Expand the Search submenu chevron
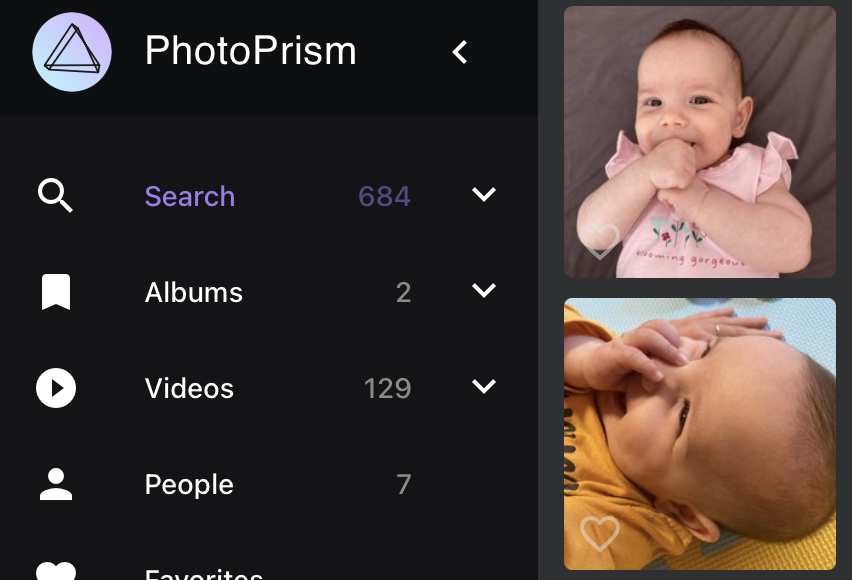This screenshot has height=580, width=852. (484, 194)
